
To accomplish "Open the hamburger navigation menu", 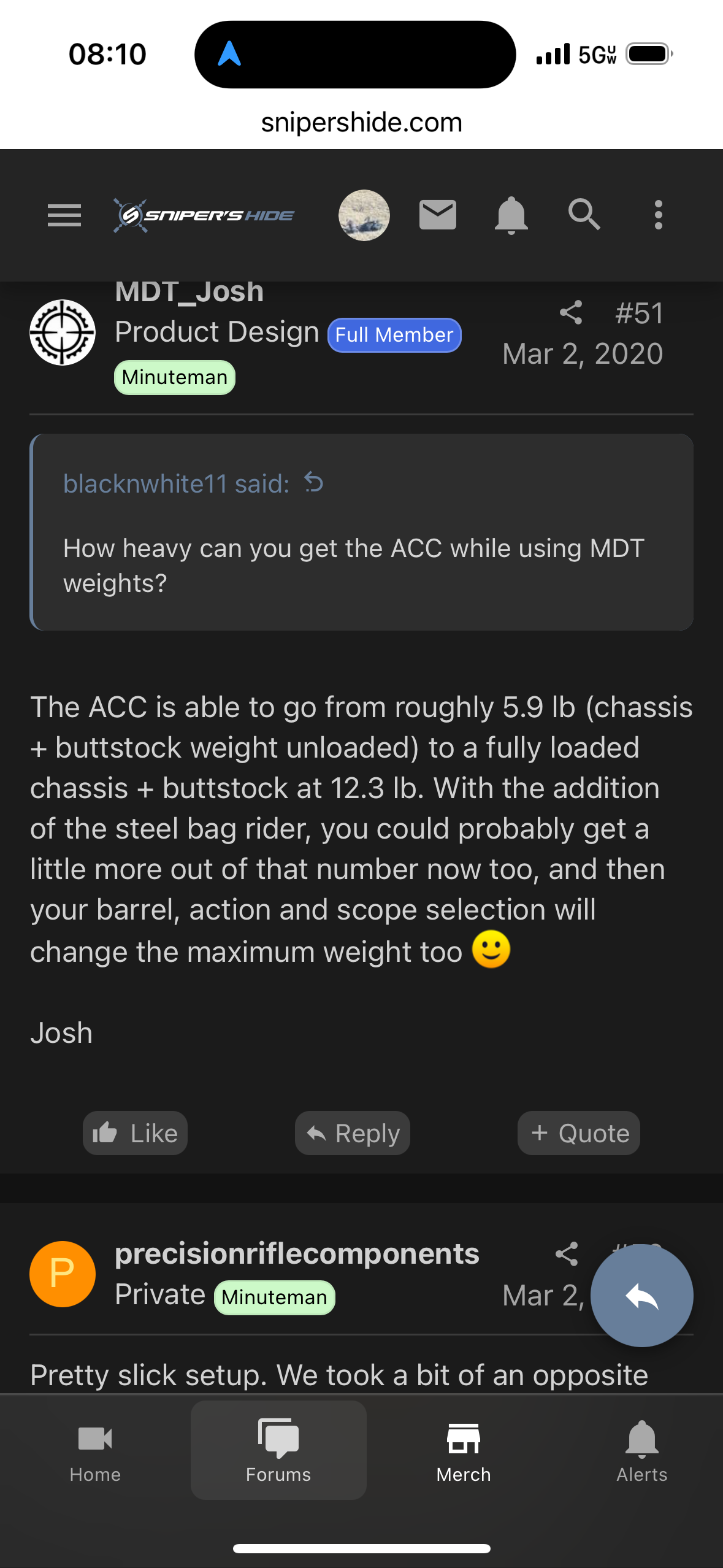I will (64, 215).
